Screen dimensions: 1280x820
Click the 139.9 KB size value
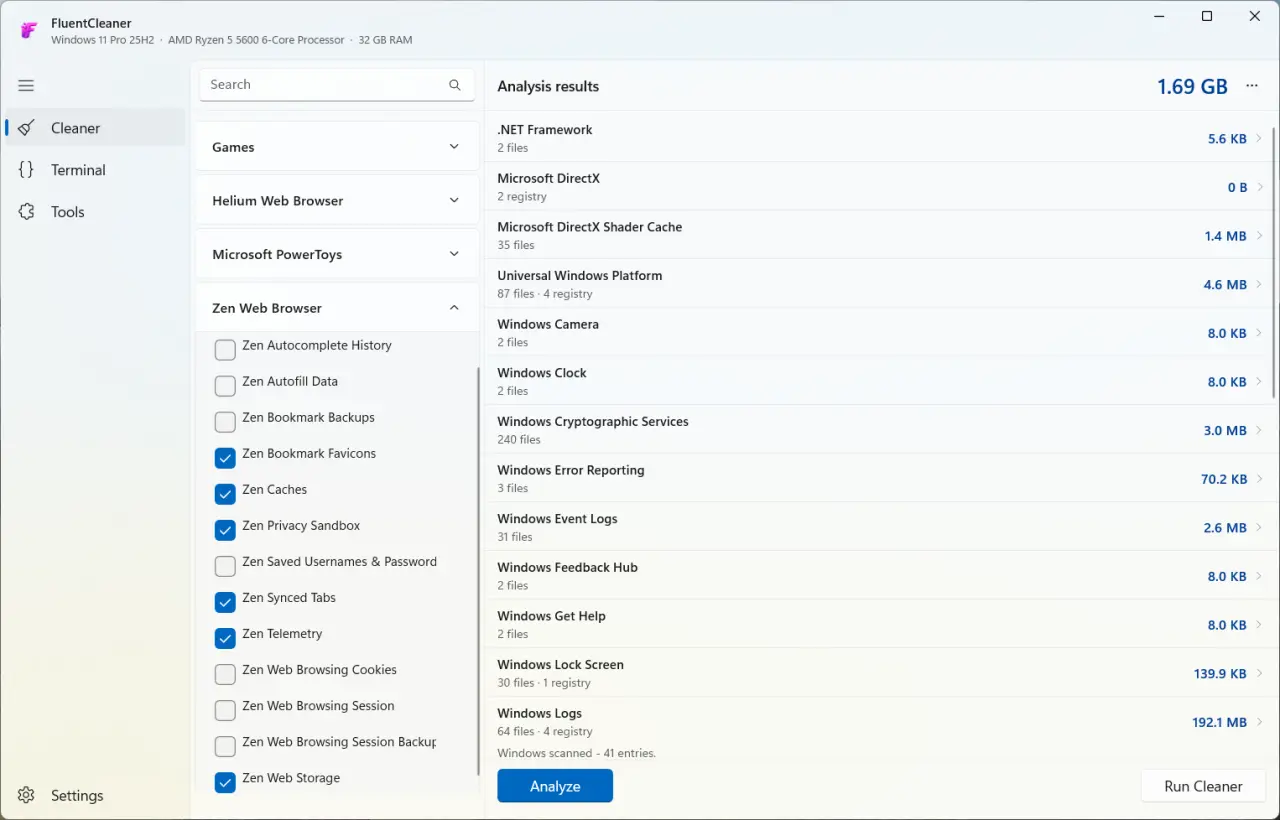point(1220,674)
